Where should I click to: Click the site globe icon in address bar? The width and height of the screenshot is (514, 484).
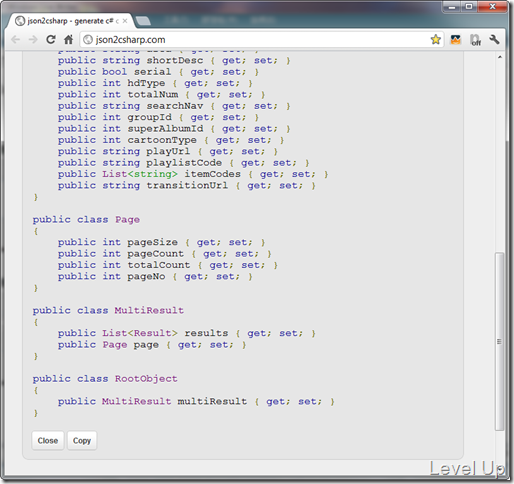click(x=88, y=40)
